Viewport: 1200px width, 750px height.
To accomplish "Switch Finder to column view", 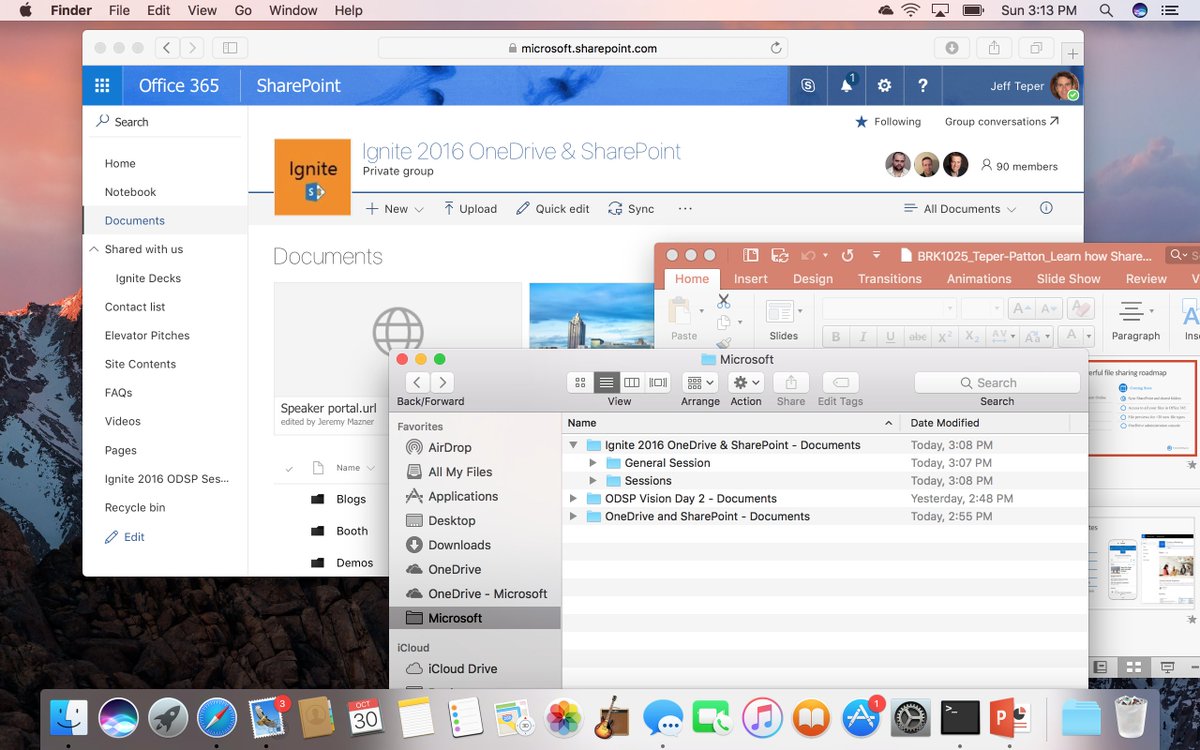I will point(631,382).
